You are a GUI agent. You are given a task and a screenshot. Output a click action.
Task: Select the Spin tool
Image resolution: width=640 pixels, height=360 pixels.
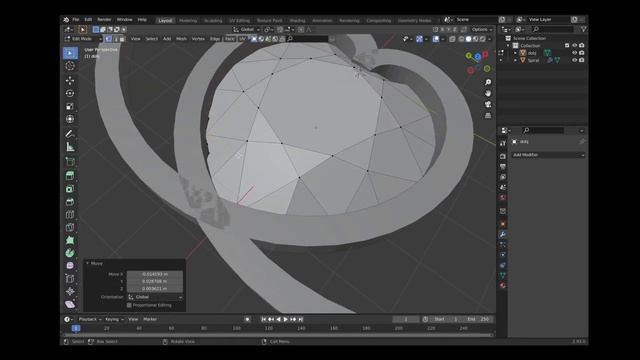[x=70, y=253]
